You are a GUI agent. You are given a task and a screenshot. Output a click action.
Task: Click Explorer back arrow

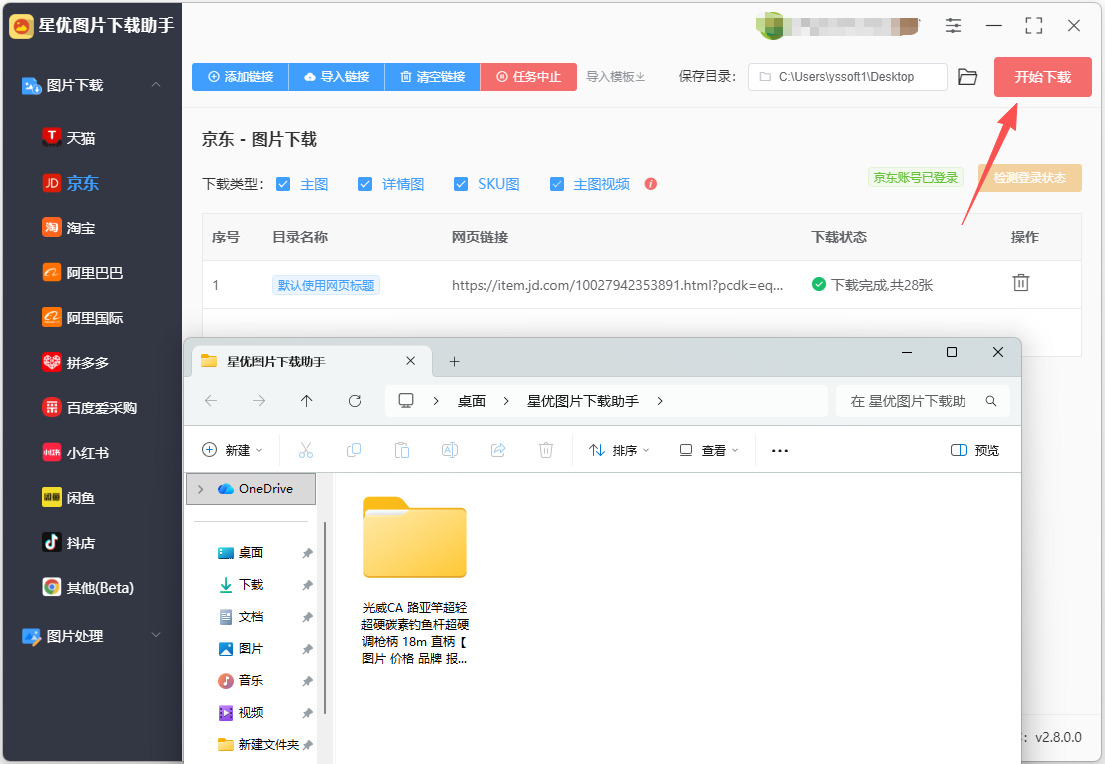point(211,401)
